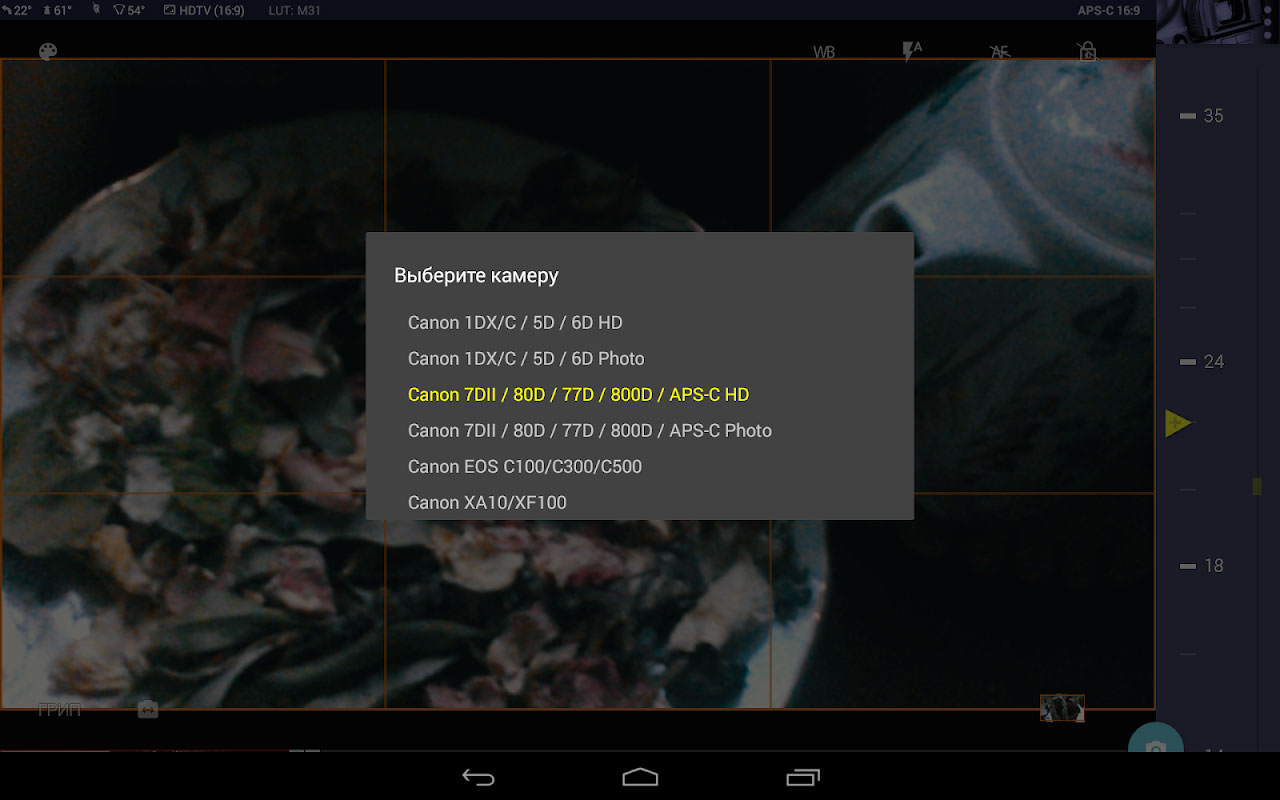
Task: Choose Canon 7DII / 80D / 77D / 800D / APS-C HD
Action: point(639,395)
